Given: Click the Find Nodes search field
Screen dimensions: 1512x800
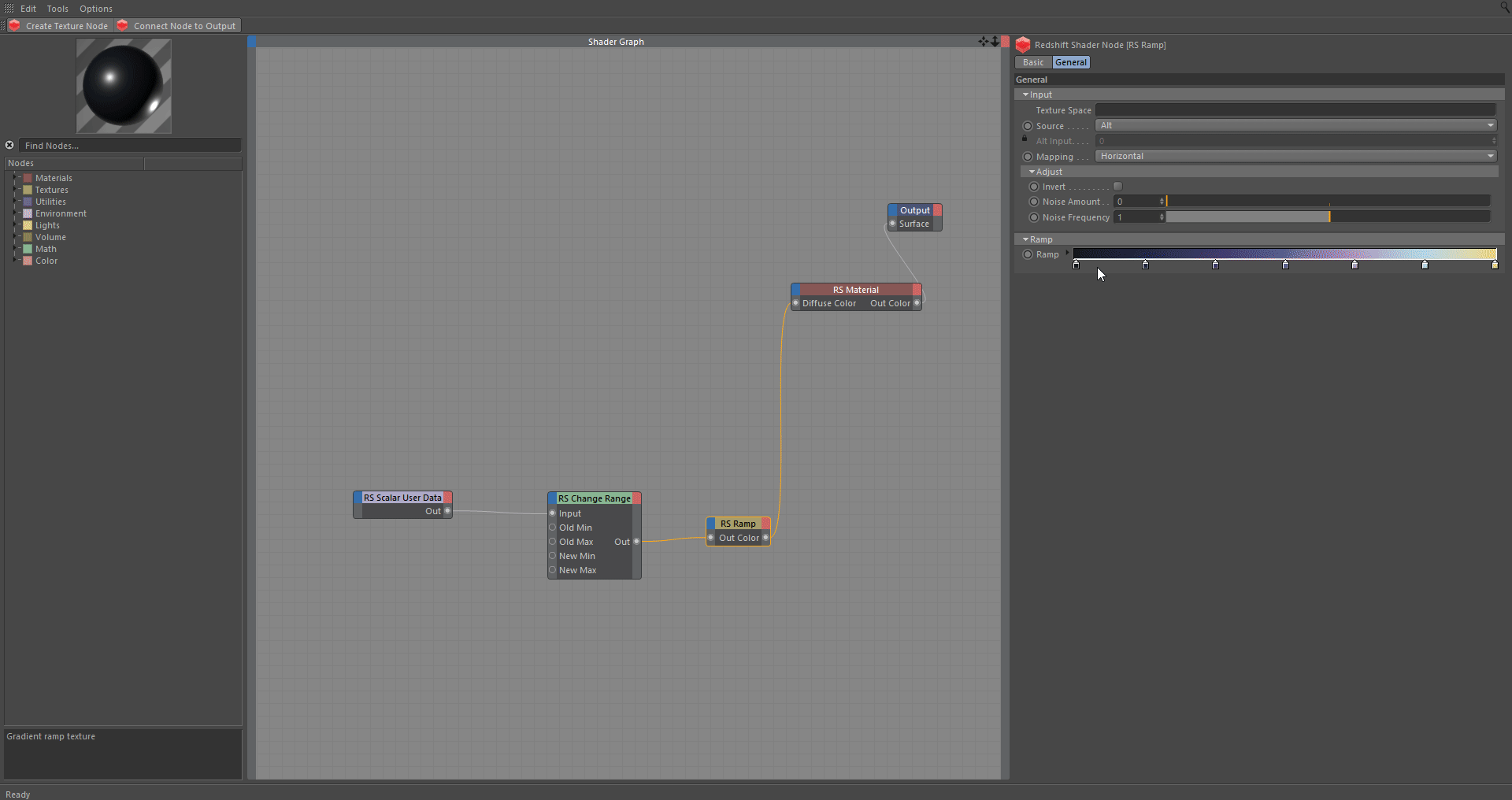Looking at the screenshot, I should tap(130, 145).
